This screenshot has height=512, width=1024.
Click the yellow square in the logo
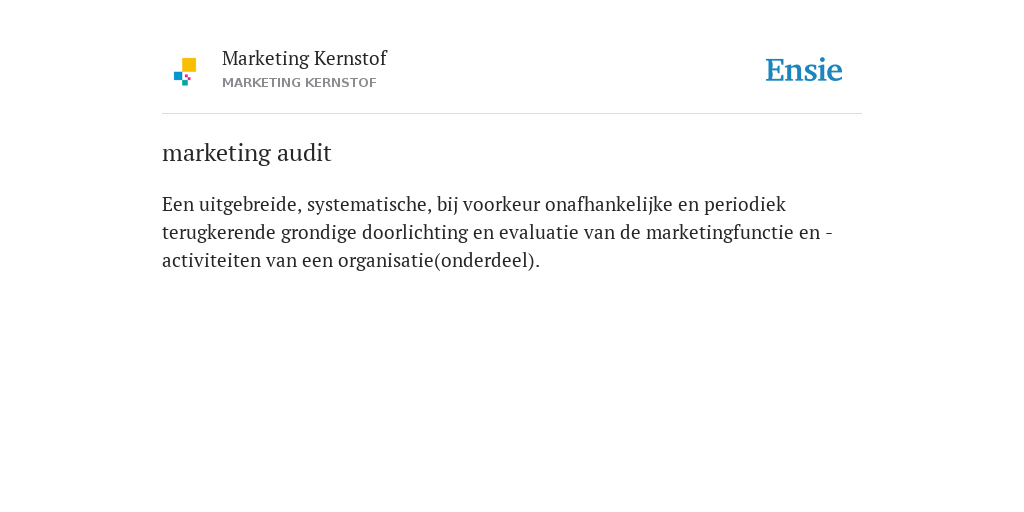click(189, 65)
